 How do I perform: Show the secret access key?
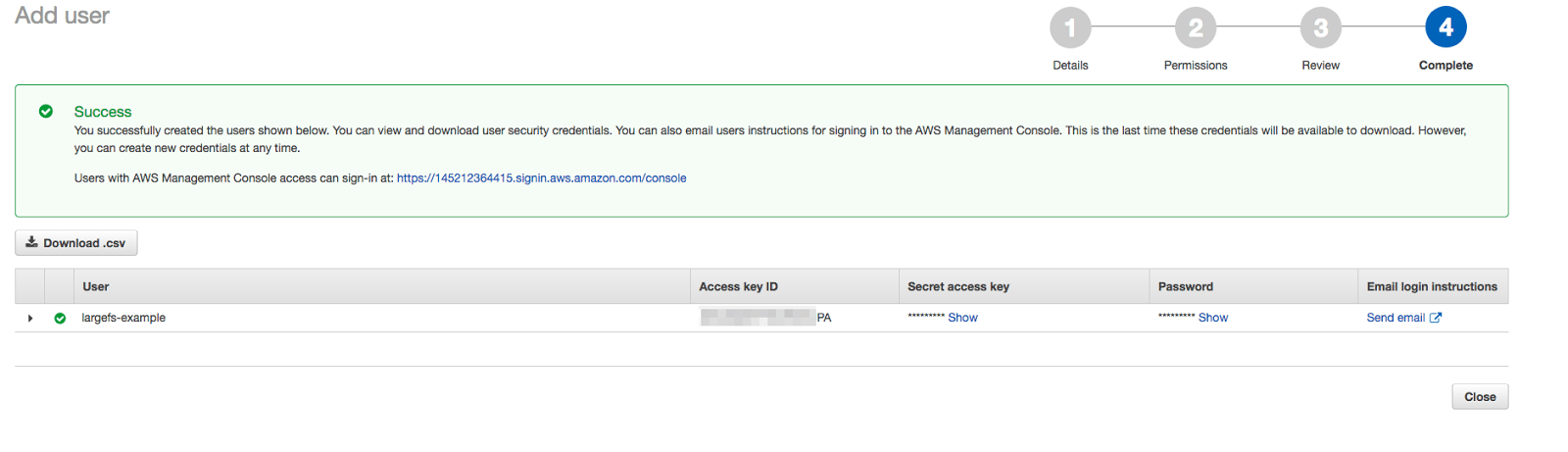tap(962, 318)
